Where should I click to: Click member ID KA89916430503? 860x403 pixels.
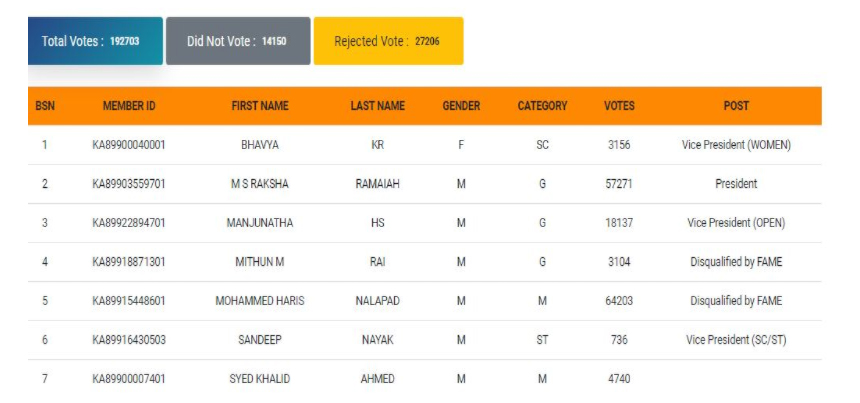pyautogui.click(x=129, y=340)
